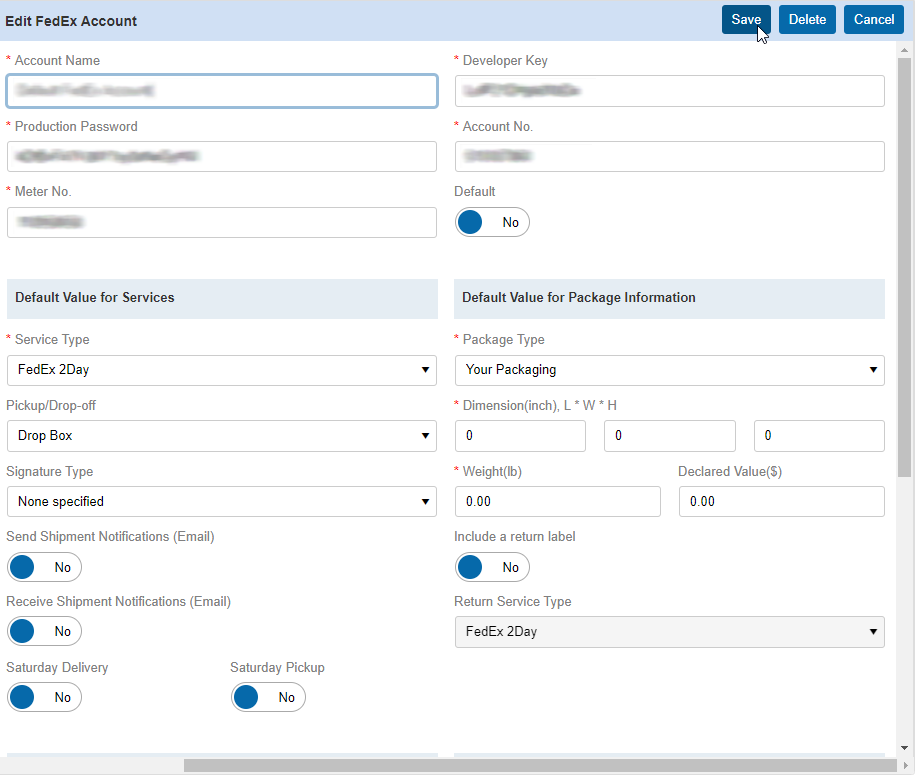Click the Weight(lb) input field

(x=557, y=501)
